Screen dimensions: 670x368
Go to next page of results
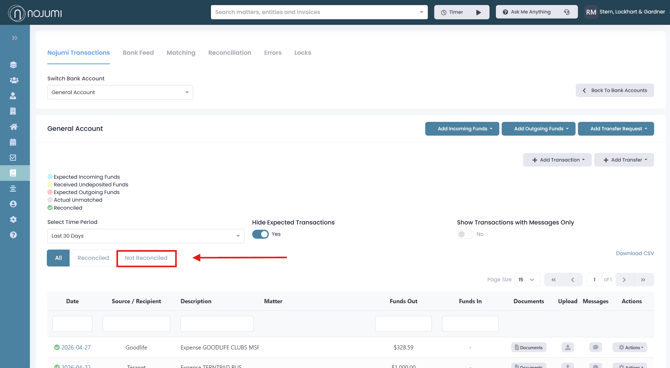click(x=624, y=280)
